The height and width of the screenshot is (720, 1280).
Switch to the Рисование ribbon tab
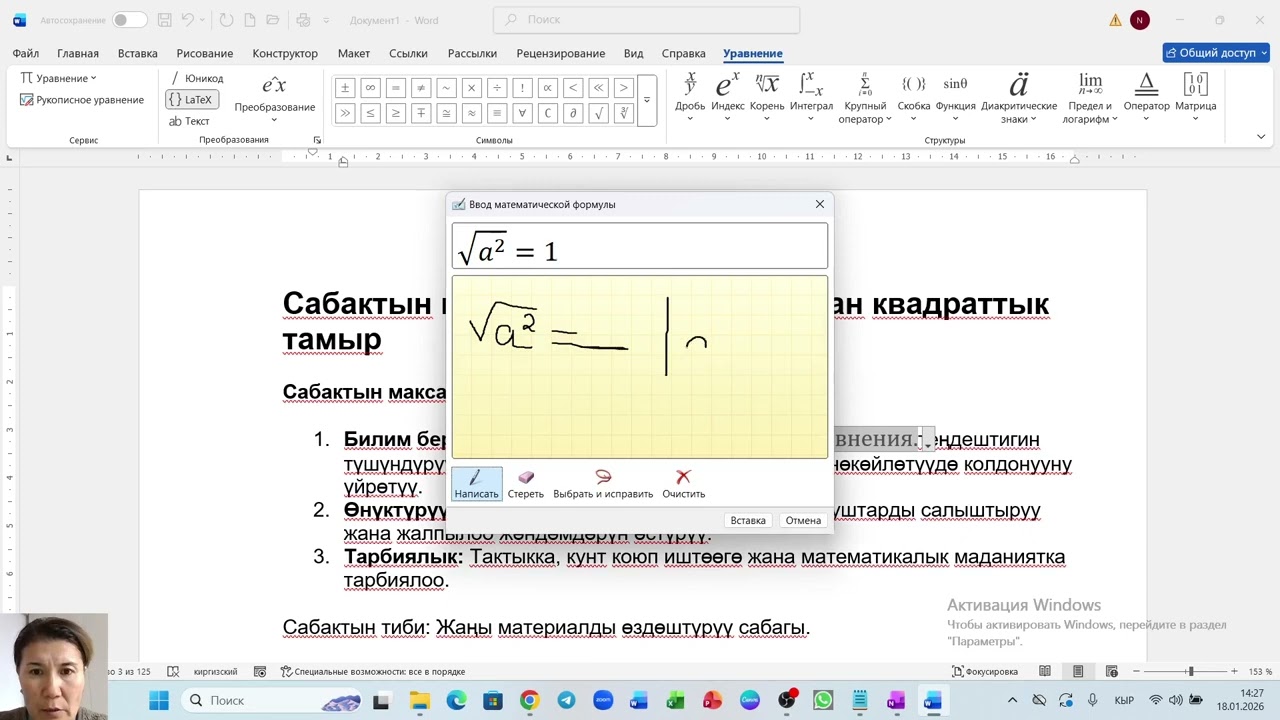[x=205, y=53]
